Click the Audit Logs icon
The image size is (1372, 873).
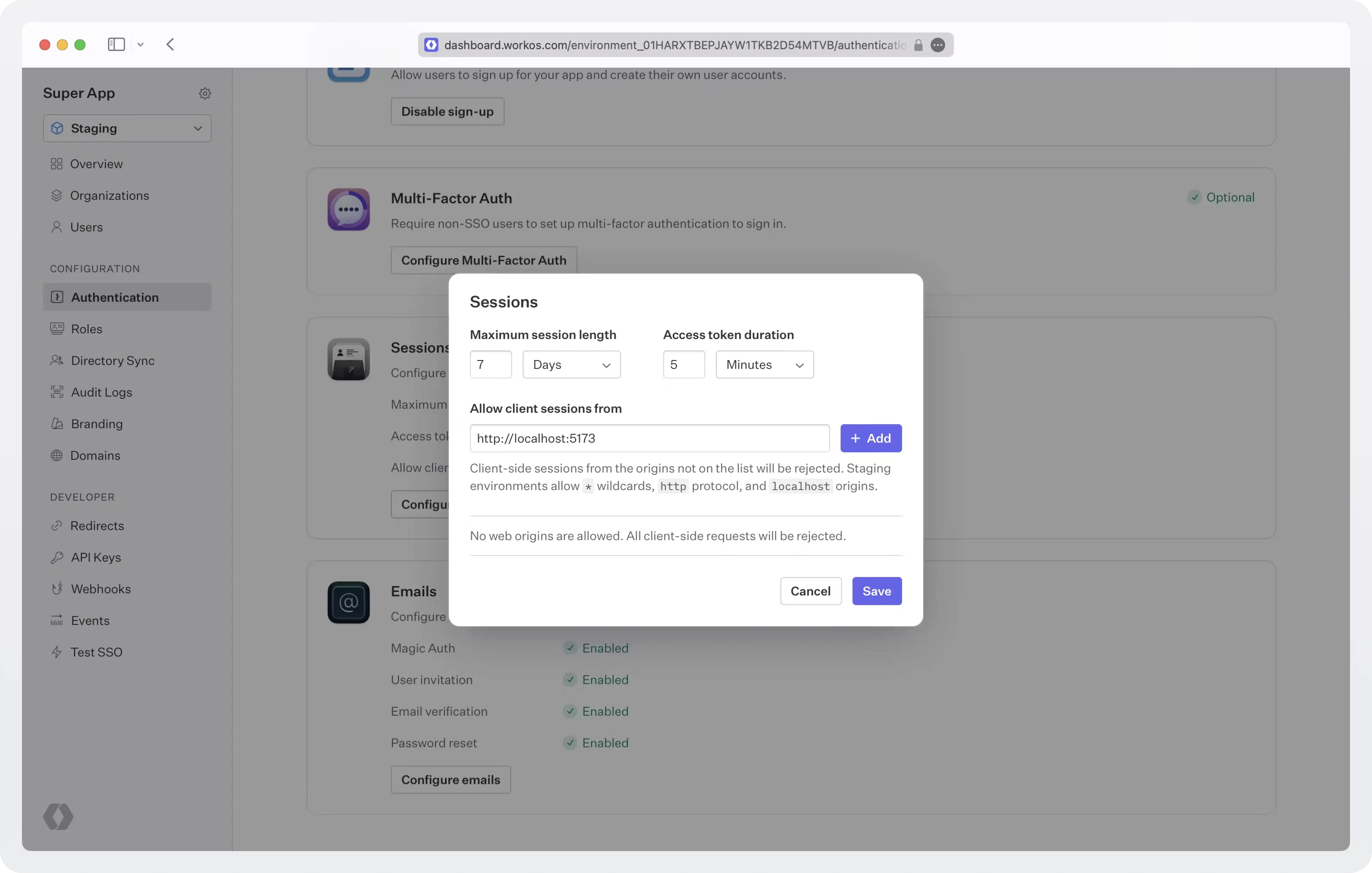(57, 392)
